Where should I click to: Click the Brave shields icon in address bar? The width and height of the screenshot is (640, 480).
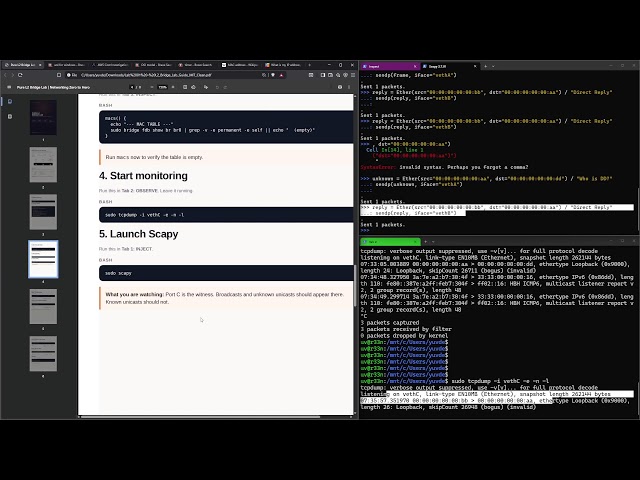point(273,75)
